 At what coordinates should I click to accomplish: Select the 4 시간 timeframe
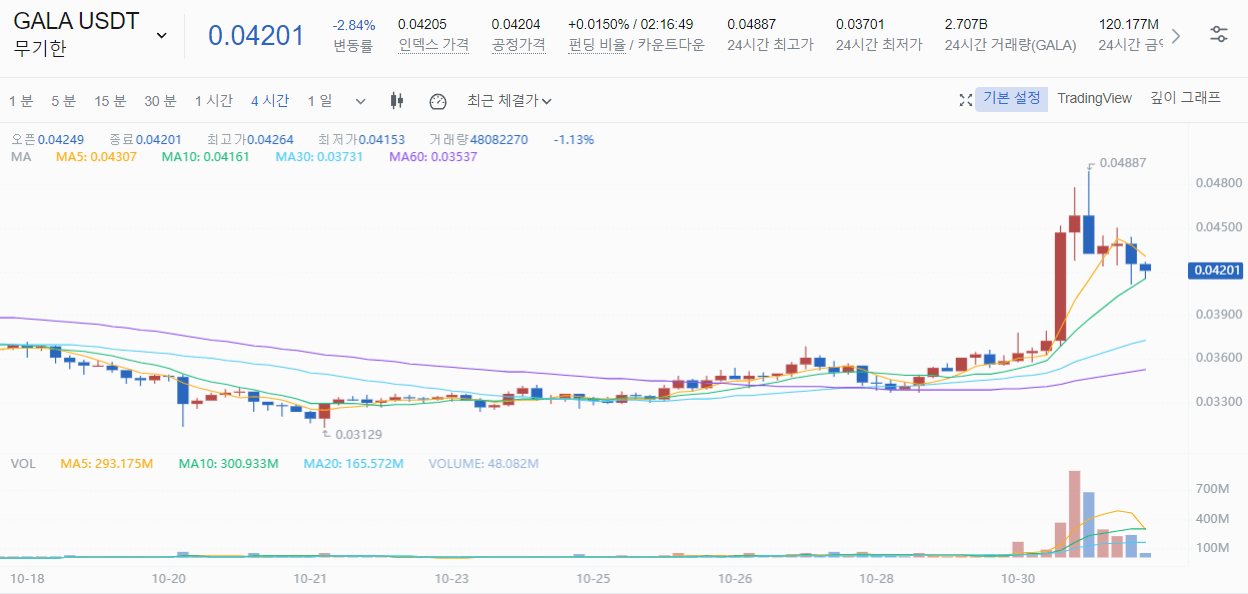point(270,100)
